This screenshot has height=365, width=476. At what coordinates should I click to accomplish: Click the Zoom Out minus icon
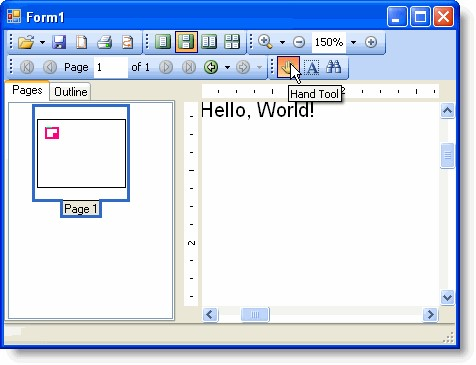(x=299, y=42)
